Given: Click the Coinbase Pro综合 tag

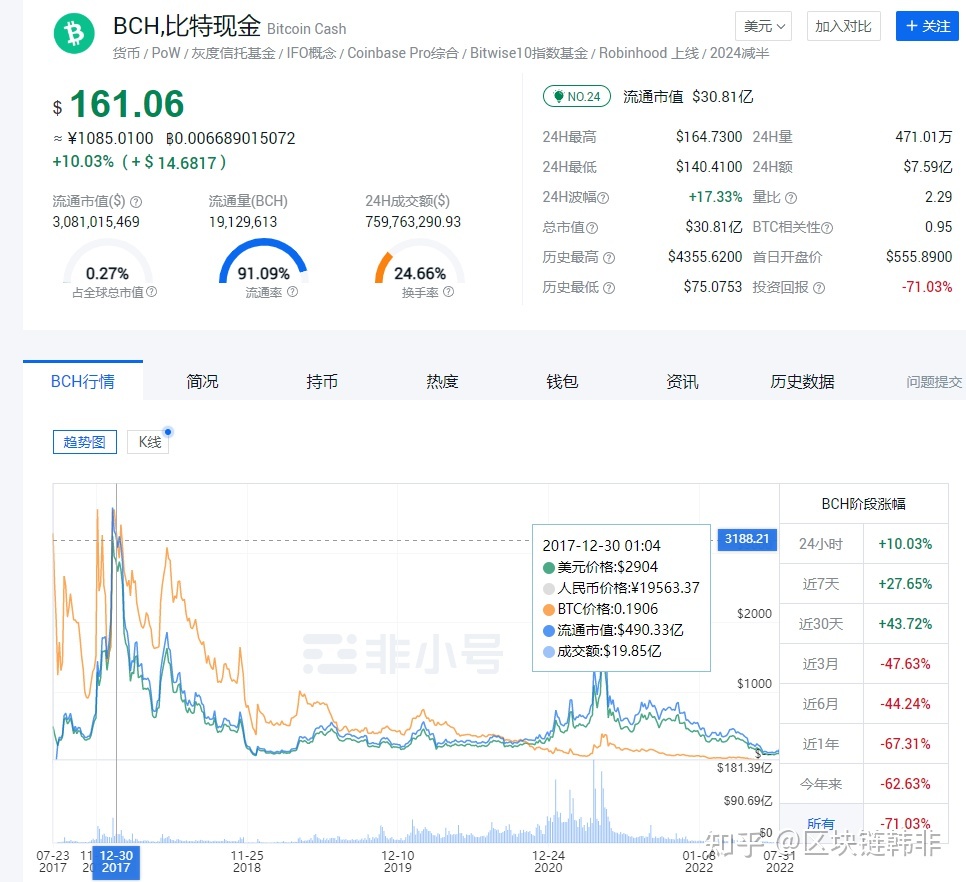Looking at the screenshot, I should [403, 54].
